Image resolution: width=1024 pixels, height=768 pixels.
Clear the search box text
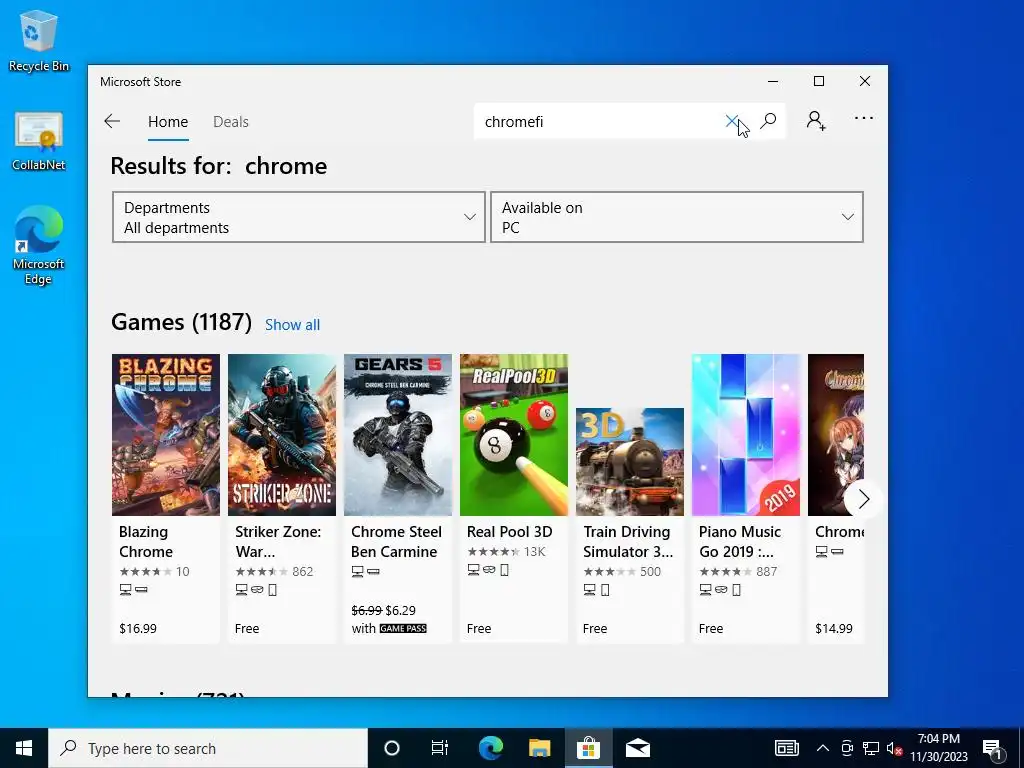coord(731,121)
